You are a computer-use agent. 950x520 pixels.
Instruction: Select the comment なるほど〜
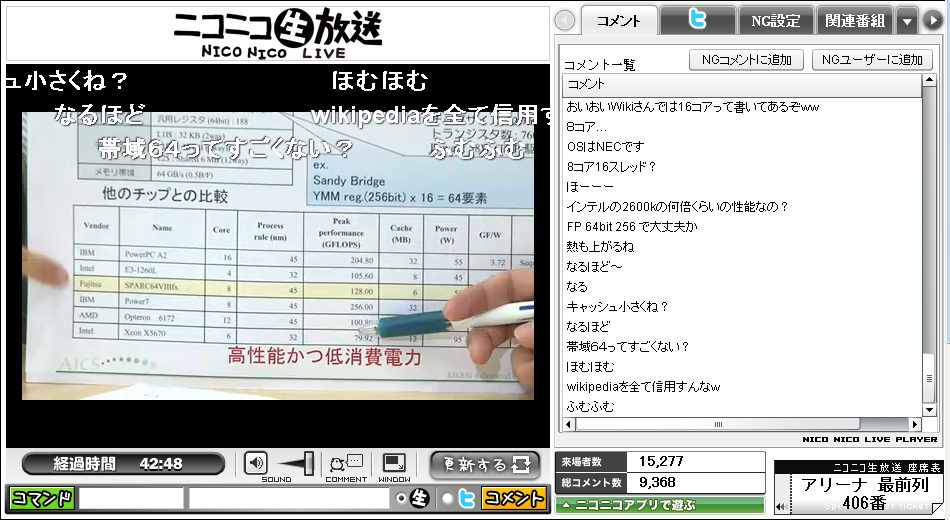click(x=594, y=267)
